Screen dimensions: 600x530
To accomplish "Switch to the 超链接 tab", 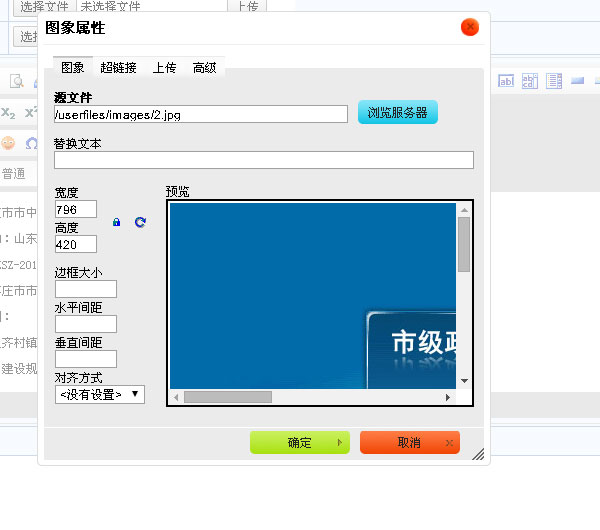I will 118,68.
